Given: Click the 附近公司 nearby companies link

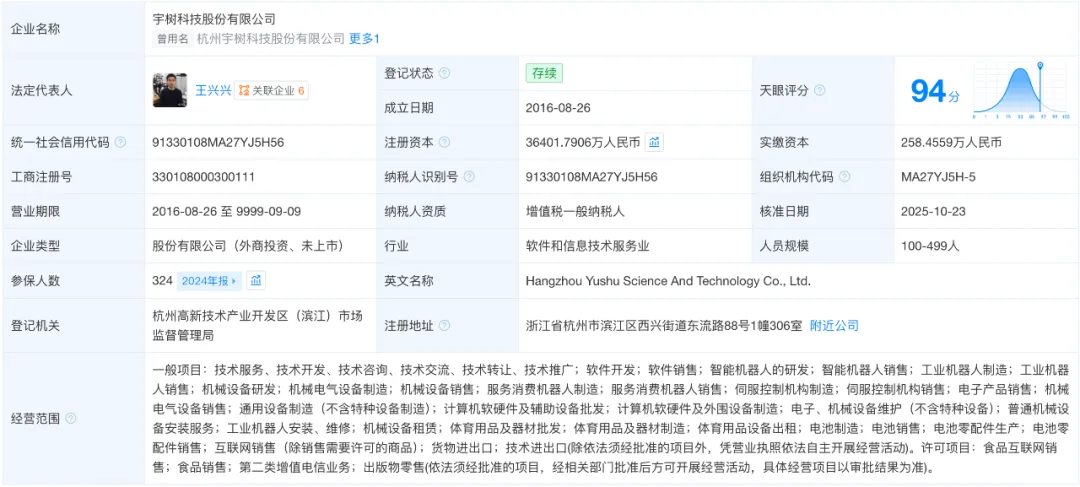Looking at the screenshot, I should click(834, 325).
